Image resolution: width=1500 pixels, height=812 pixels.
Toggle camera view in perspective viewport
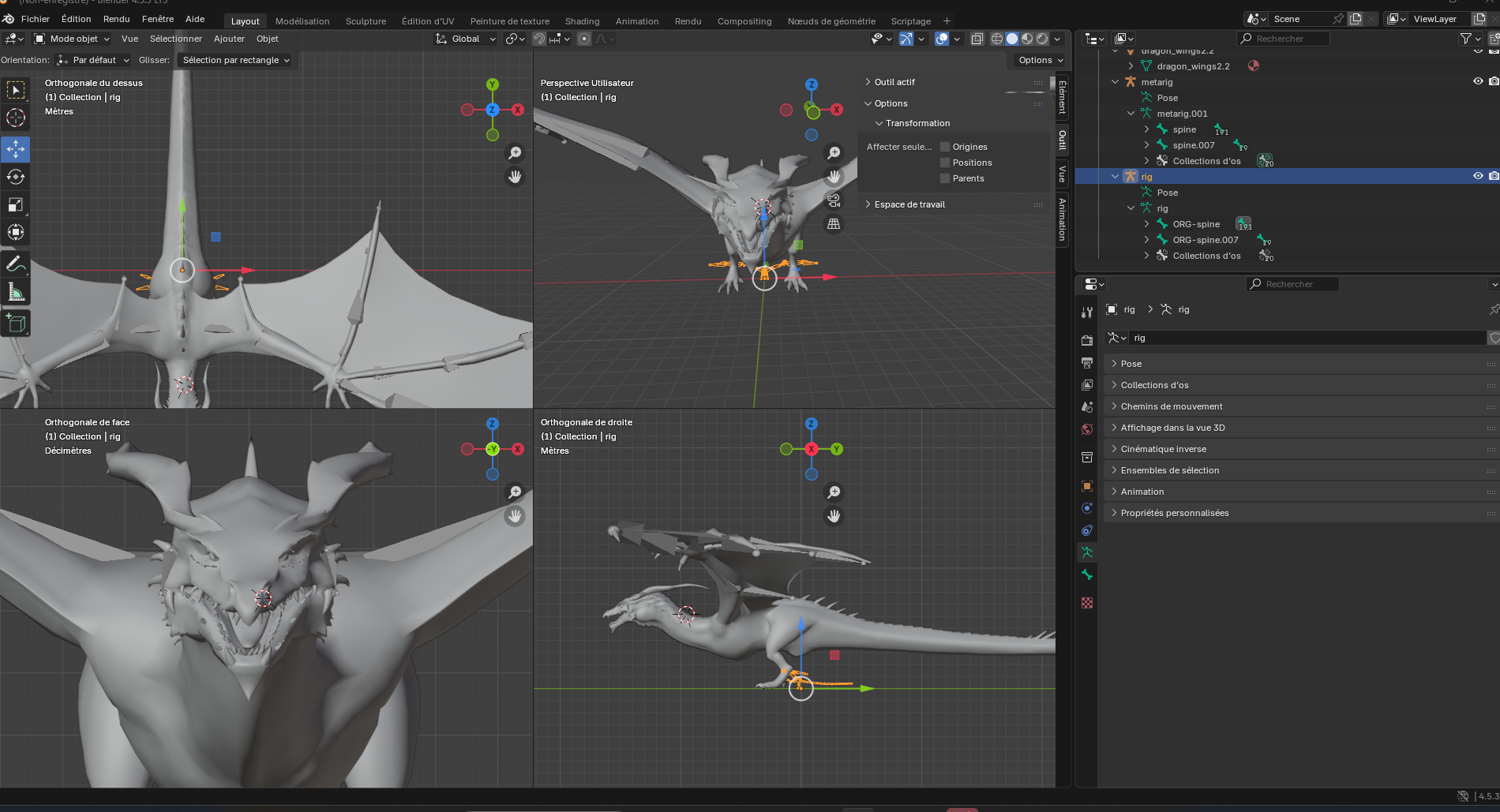coord(834,200)
